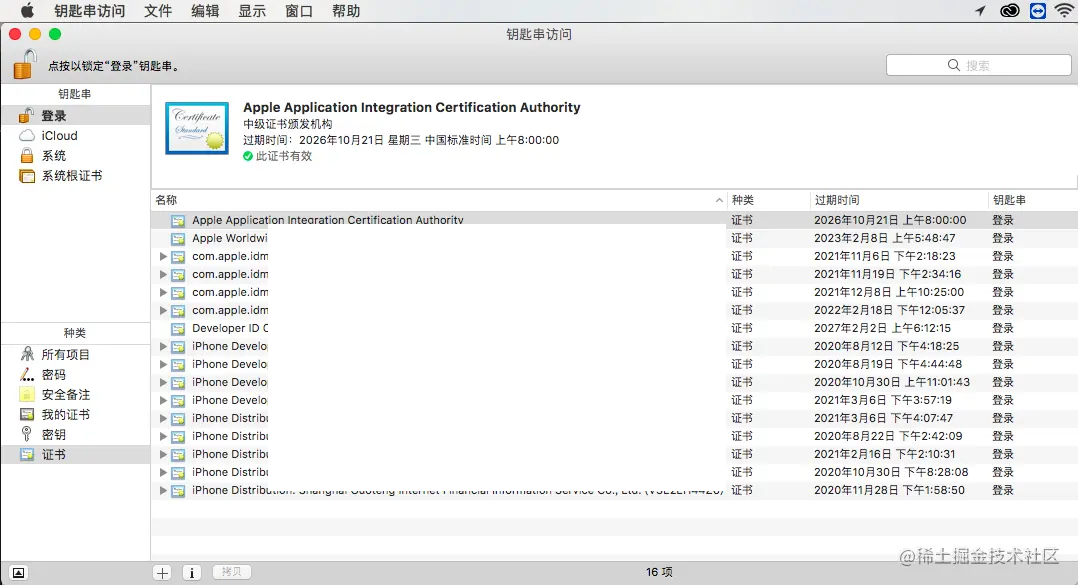Select the iCloud keychain
Viewport: 1078px width, 585px height.
pos(76,135)
